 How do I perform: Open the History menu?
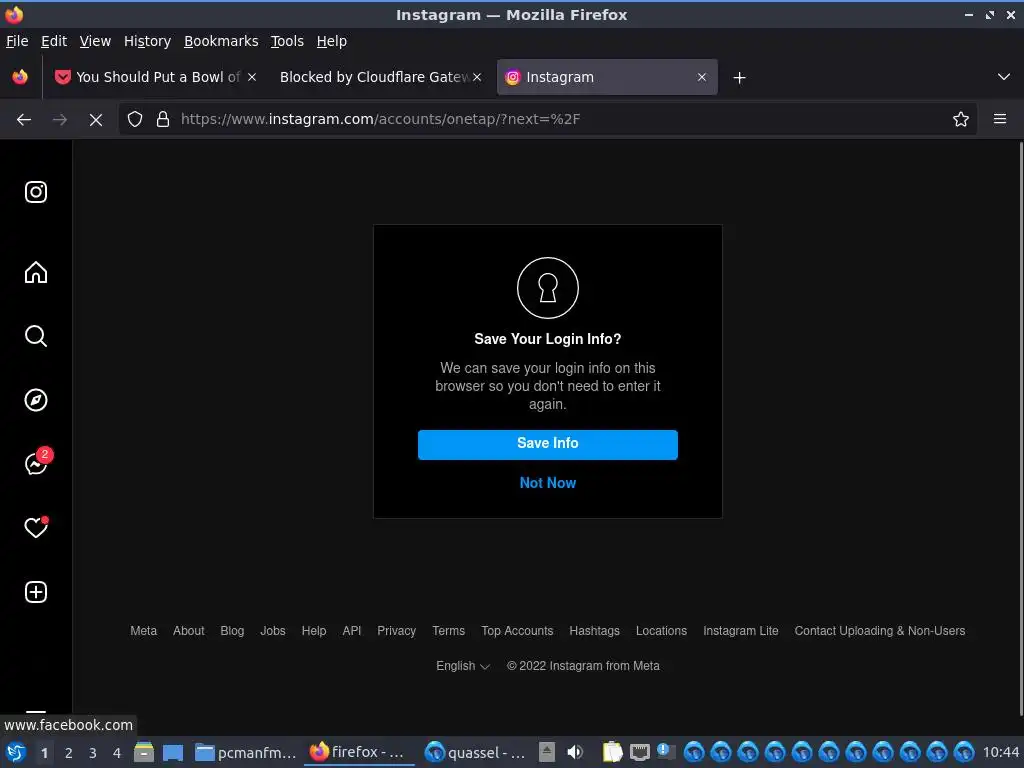(147, 41)
